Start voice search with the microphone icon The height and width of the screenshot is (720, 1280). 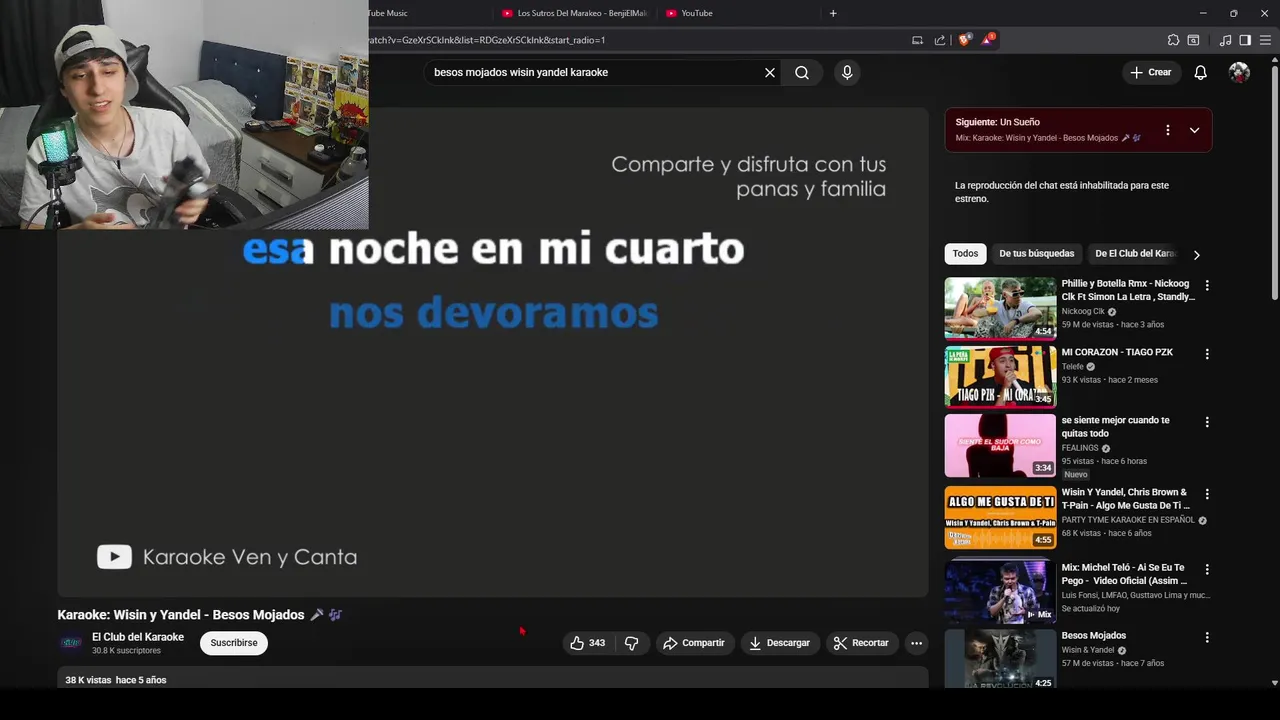(847, 72)
